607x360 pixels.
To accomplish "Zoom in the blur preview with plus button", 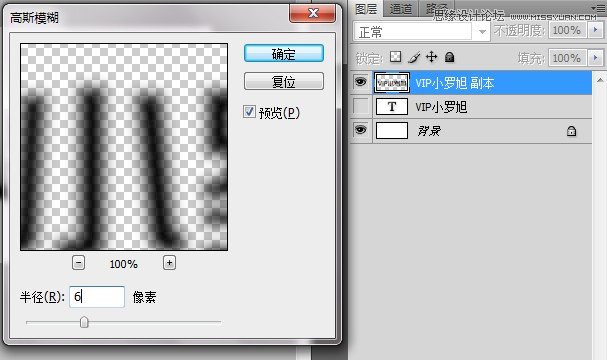I will click(x=169, y=263).
